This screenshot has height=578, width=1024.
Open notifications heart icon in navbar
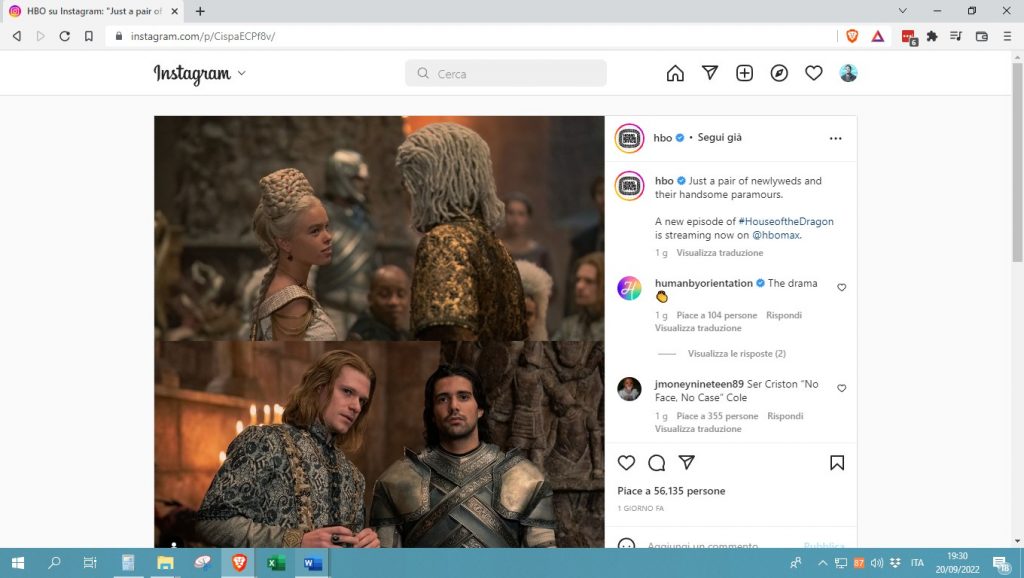(814, 73)
